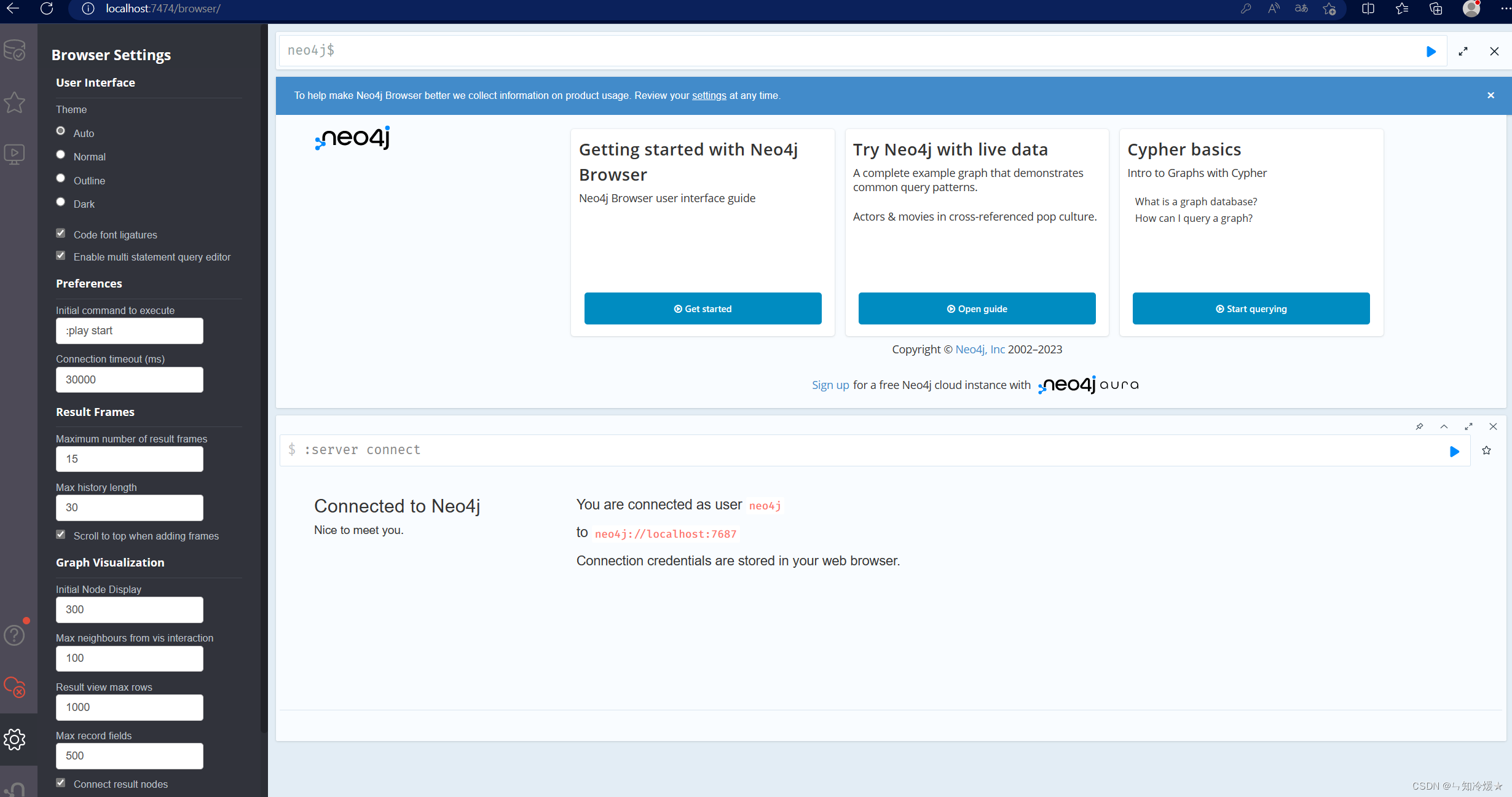Open the Neo4j cloud sync icon
Screen dimensions: 1512x797
pos(15,686)
